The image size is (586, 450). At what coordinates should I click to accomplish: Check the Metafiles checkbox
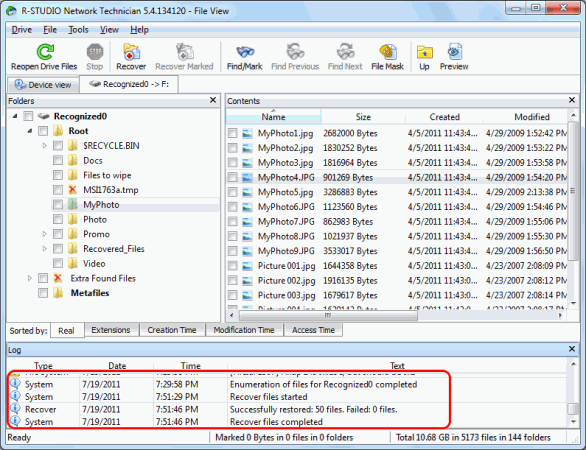pos(43,293)
